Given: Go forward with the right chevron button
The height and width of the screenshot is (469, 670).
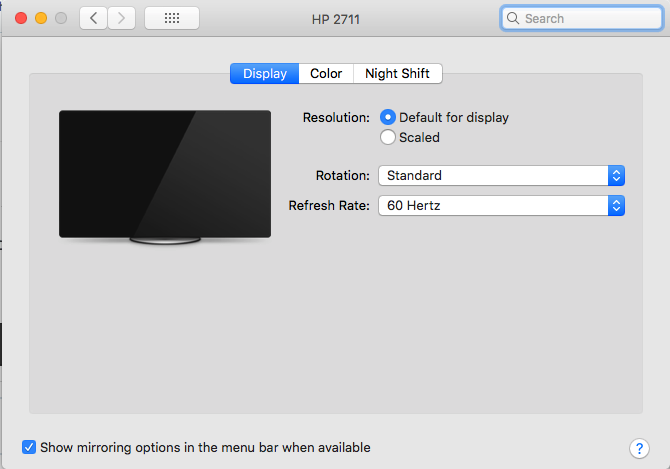Looking at the screenshot, I should click(x=121, y=18).
